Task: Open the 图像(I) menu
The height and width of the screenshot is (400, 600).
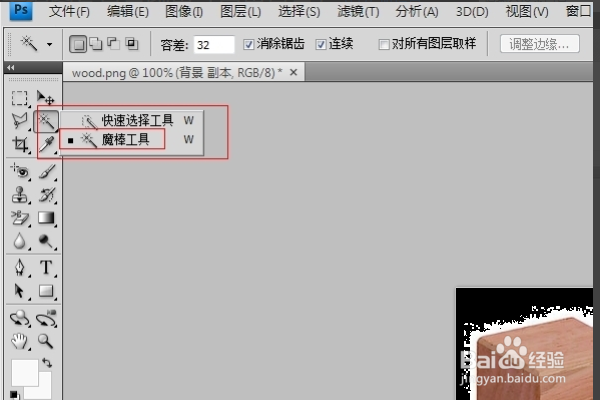Action: (184, 12)
